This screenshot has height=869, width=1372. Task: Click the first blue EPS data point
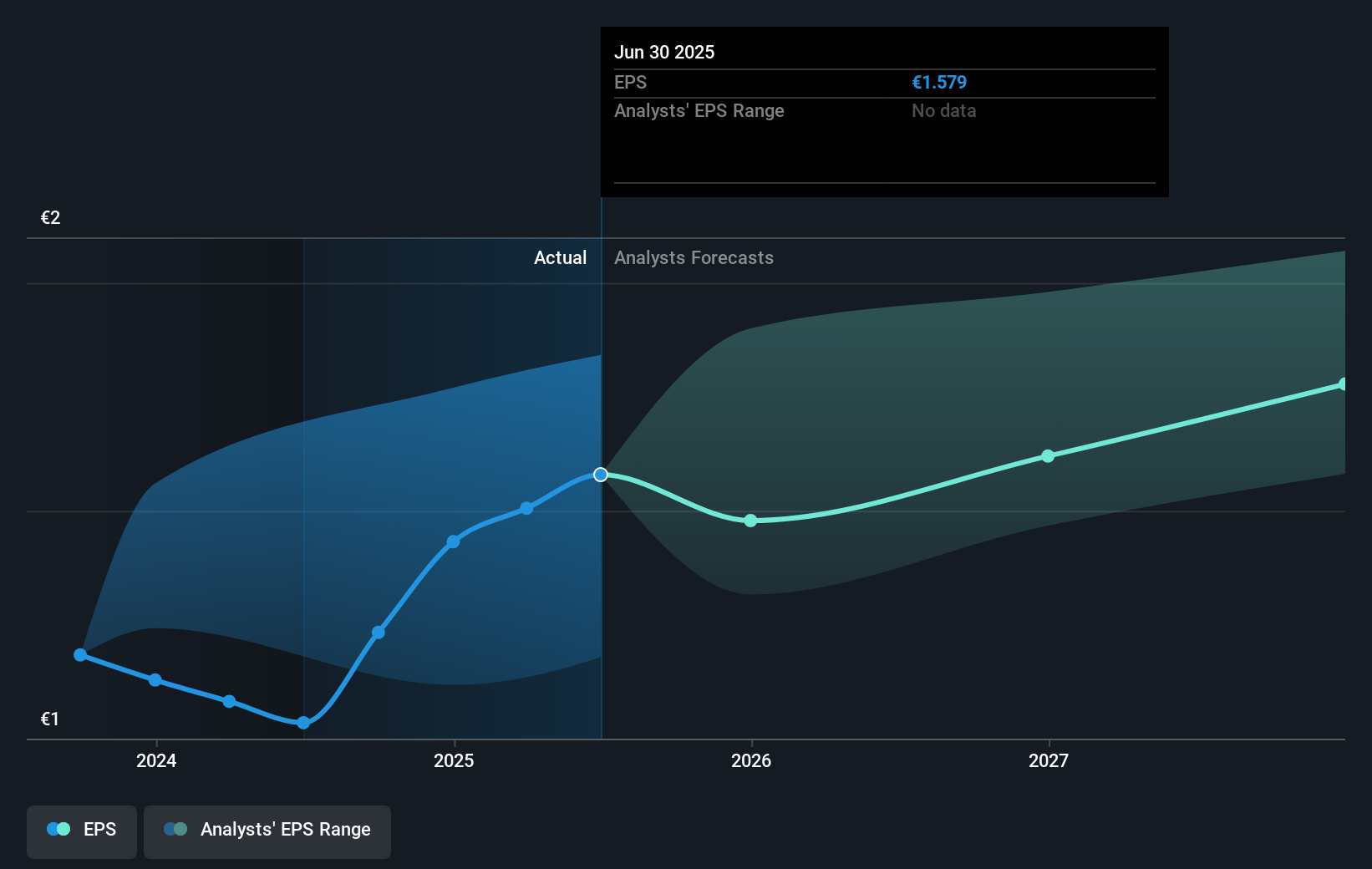(79, 655)
